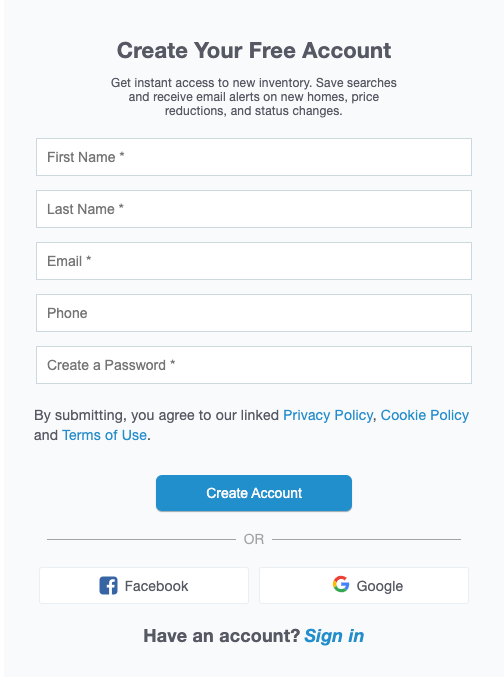Click the Have an account? text

tap(222, 636)
